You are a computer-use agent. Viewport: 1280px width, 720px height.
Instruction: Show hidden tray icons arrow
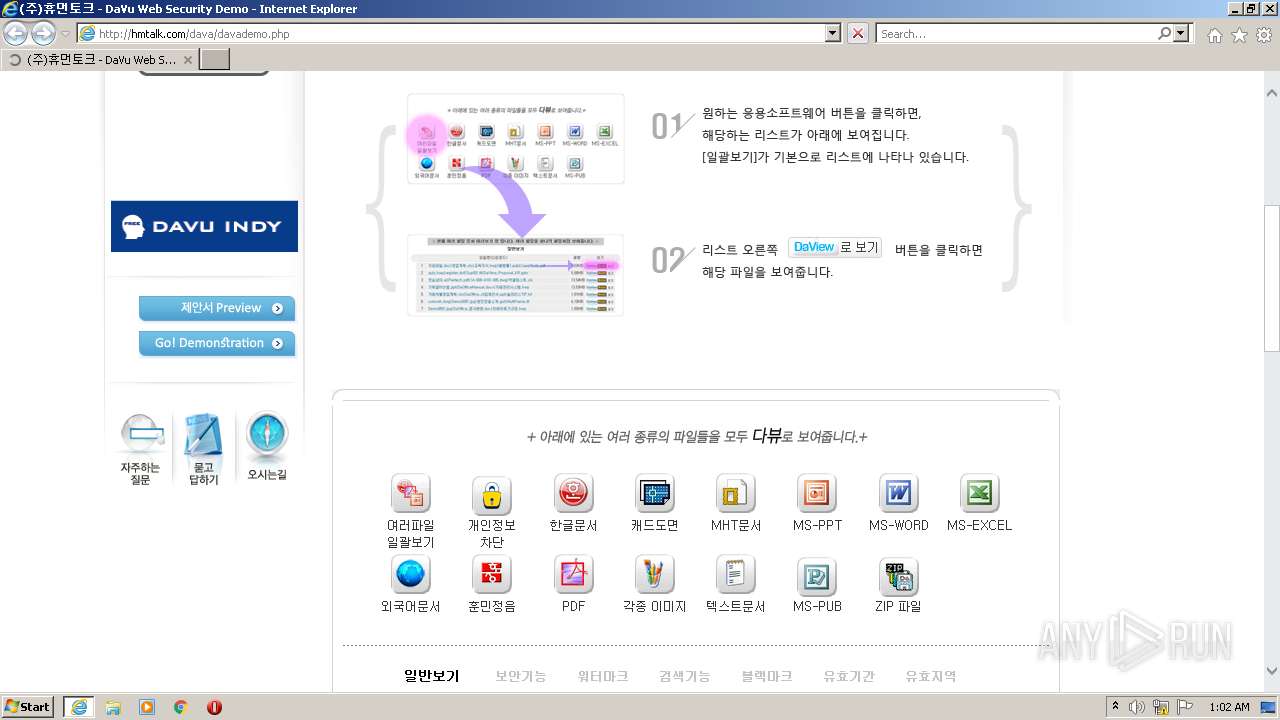coord(1115,707)
